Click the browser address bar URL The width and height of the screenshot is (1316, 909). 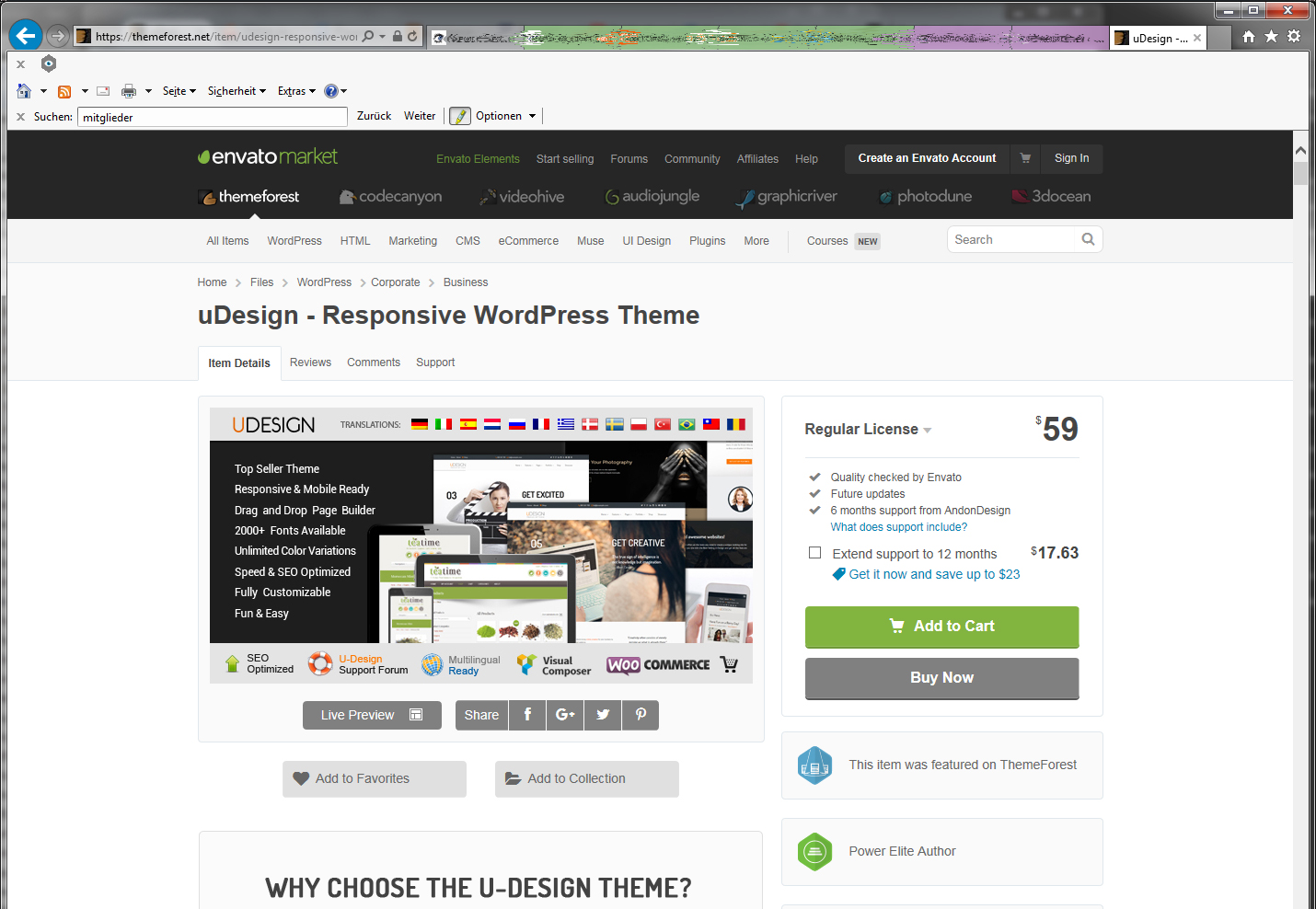(226, 37)
